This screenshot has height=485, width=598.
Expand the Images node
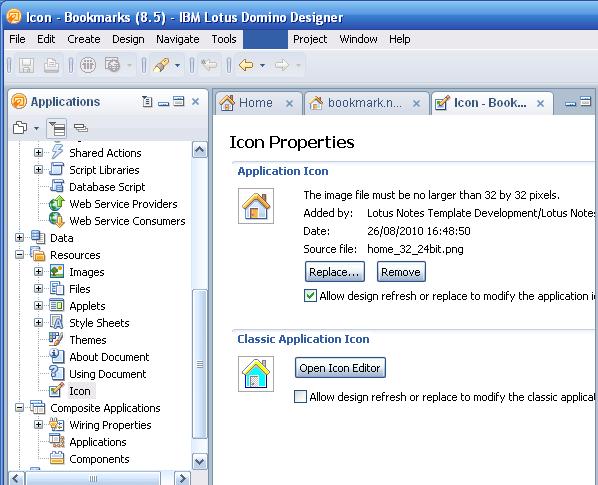pyautogui.click(x=38, y=271)
